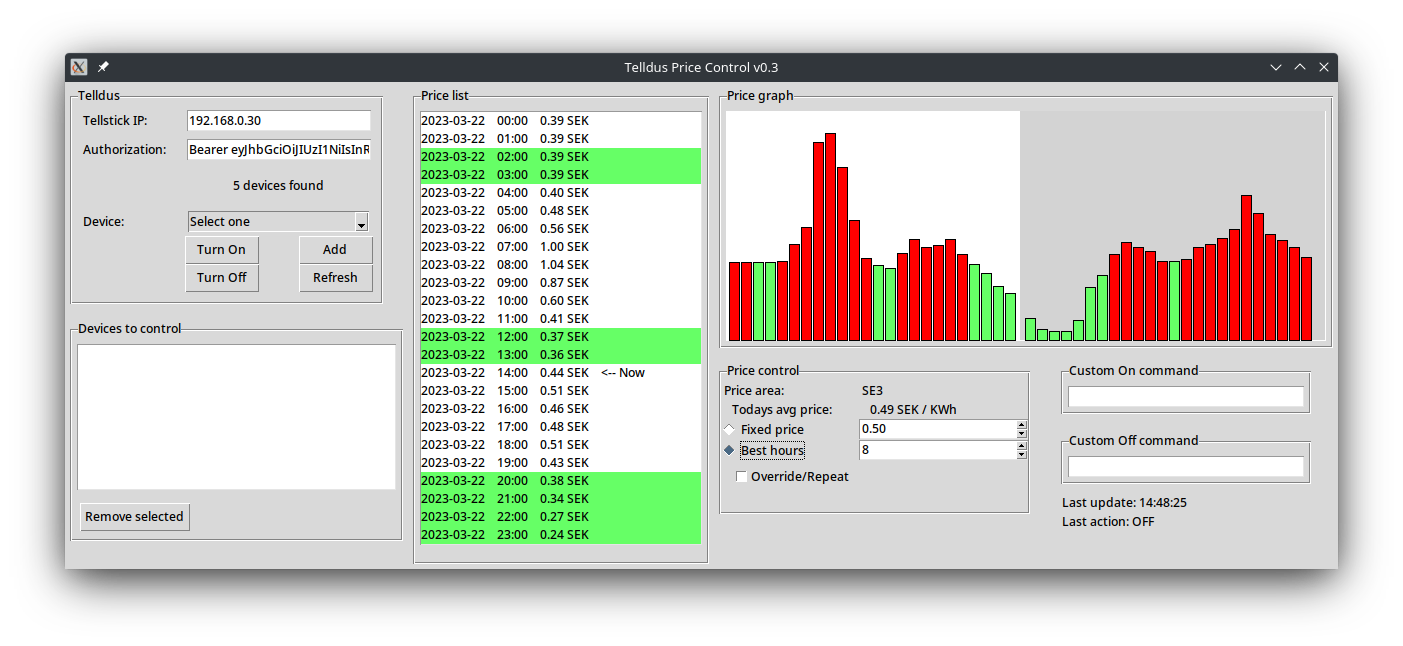
Task: Select the 17:00 0.48 SEK price row
Action: pos(561,426)
